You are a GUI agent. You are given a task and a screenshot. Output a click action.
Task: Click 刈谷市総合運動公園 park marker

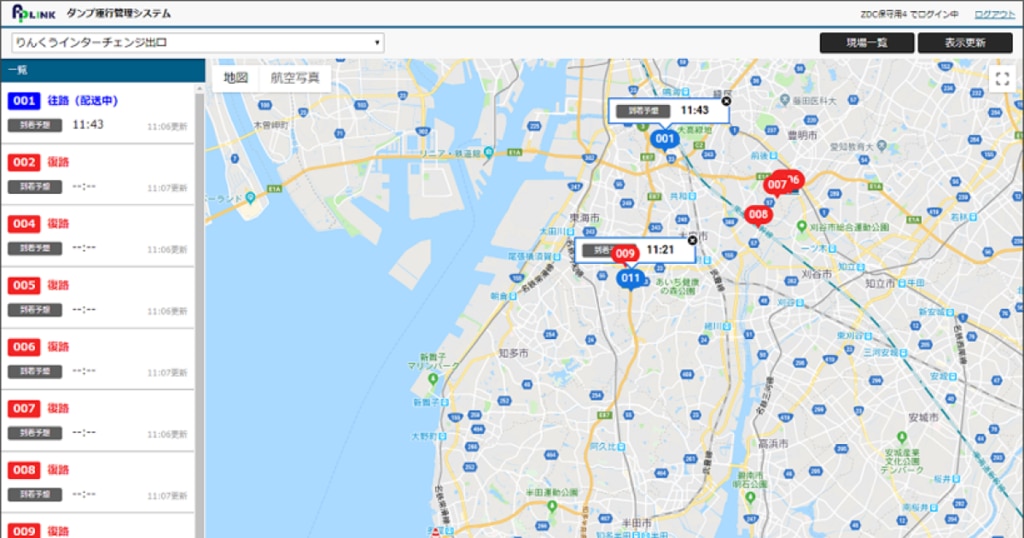(x=802, y=227)
